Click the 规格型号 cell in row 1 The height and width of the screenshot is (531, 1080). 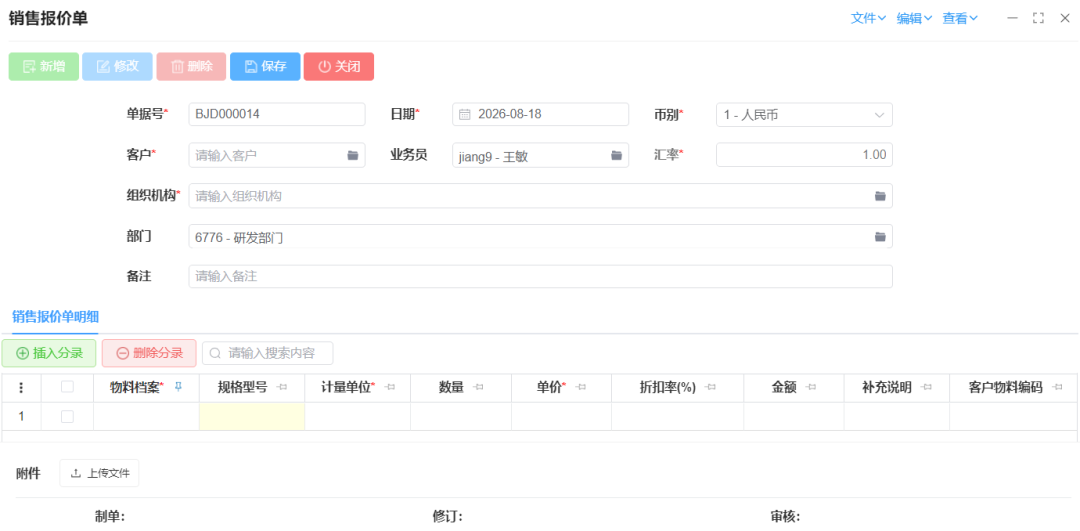click(x=252, y=416)
